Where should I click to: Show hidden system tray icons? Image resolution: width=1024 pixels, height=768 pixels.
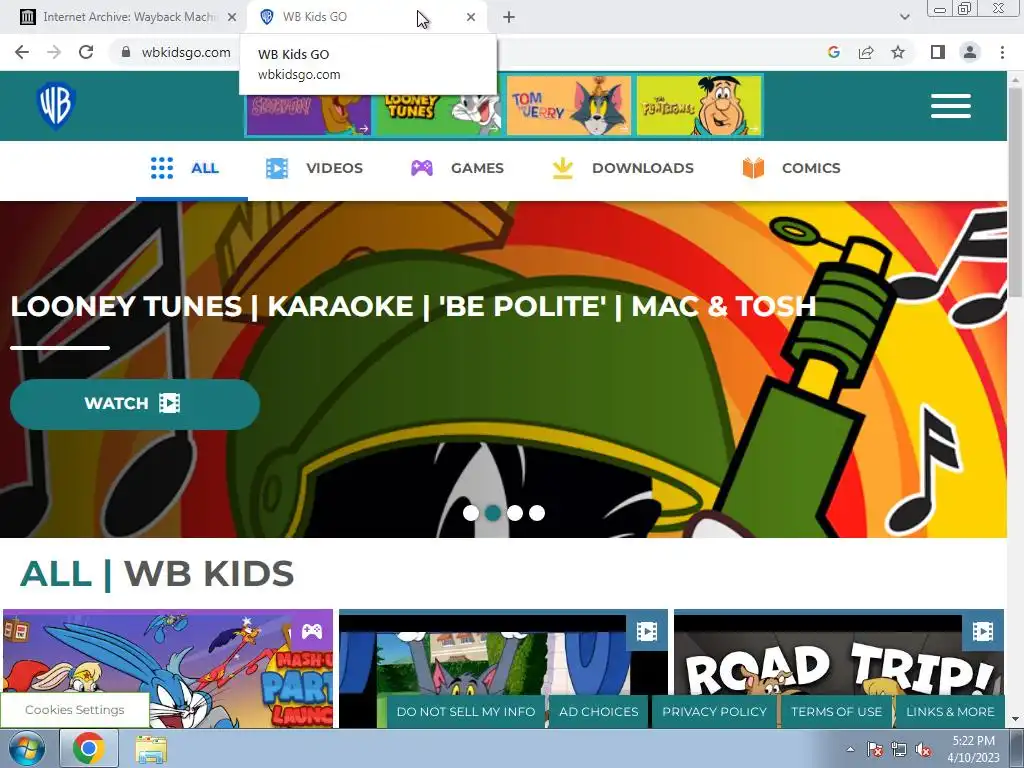(x=850, y=749)
